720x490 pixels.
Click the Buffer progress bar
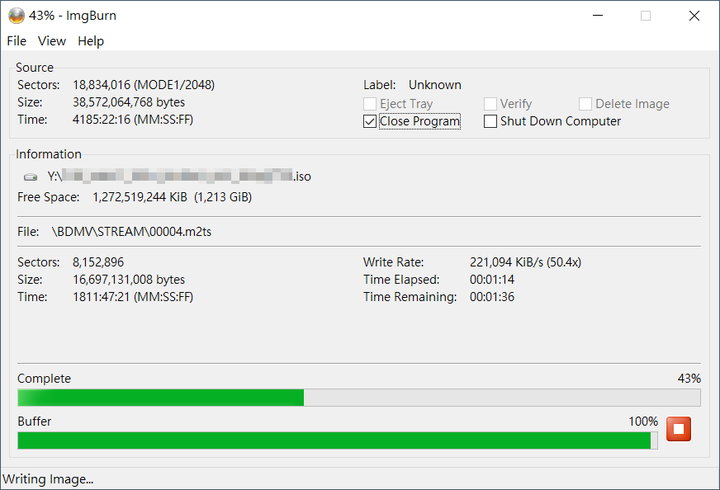338,441
